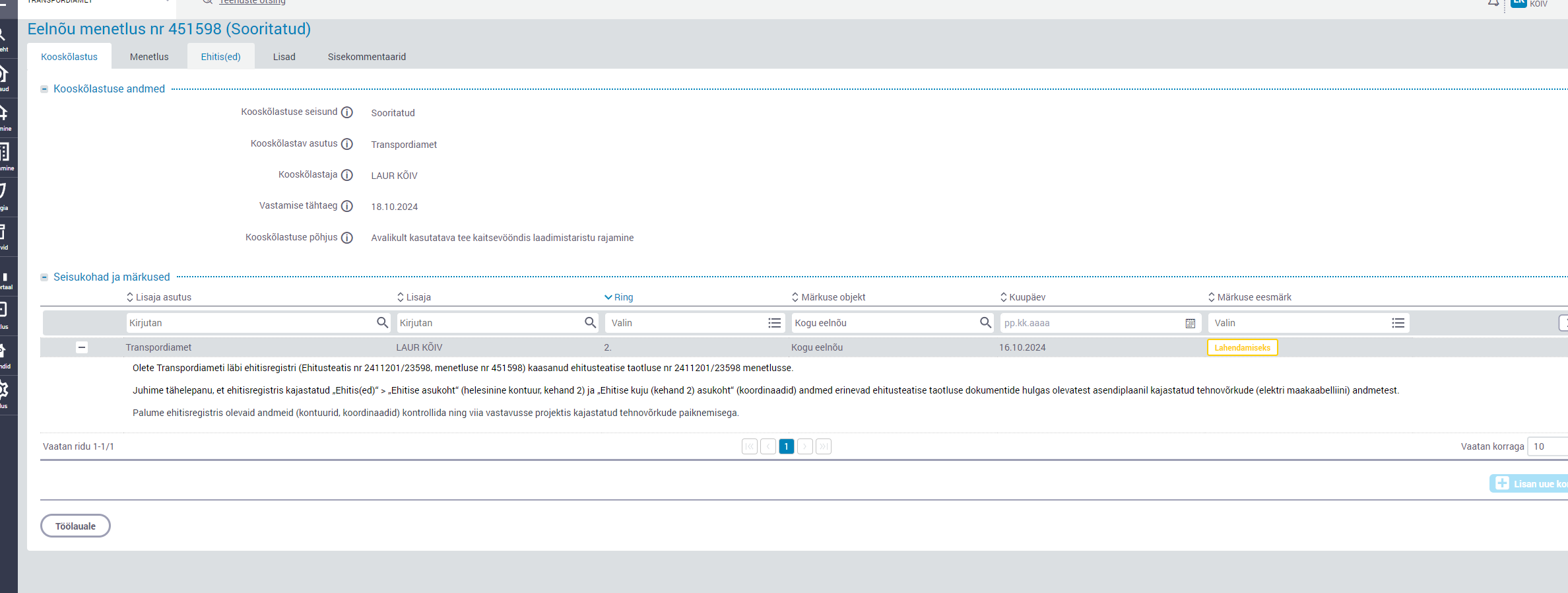Open the Sisekommentaarid tab
Viewport: 1568px width, 593px height.
366,57
